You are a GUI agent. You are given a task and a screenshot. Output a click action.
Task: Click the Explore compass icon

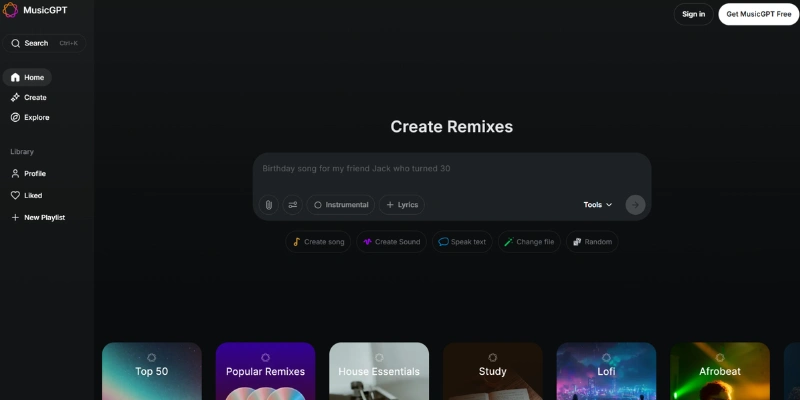(x=15, y=117)
